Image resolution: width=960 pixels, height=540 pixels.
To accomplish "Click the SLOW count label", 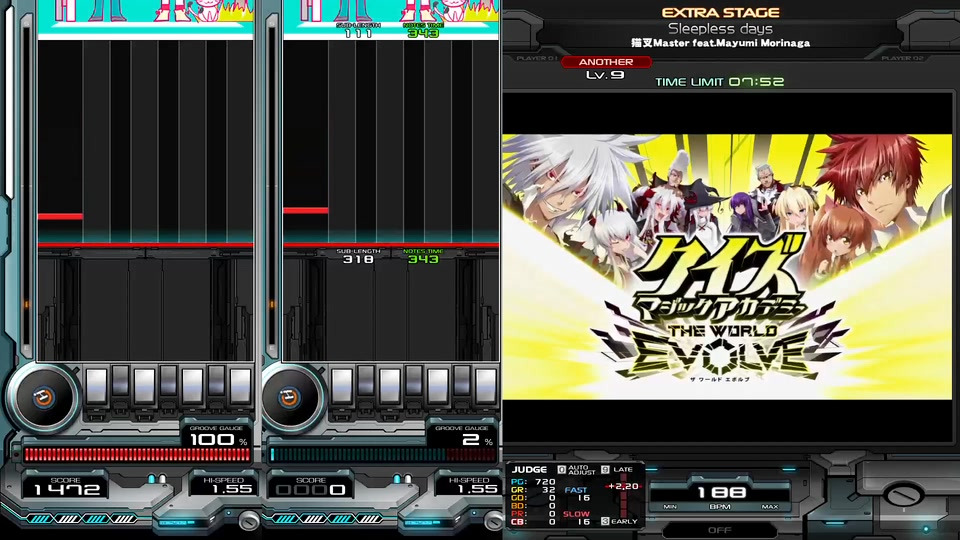I will click(576, 514).
